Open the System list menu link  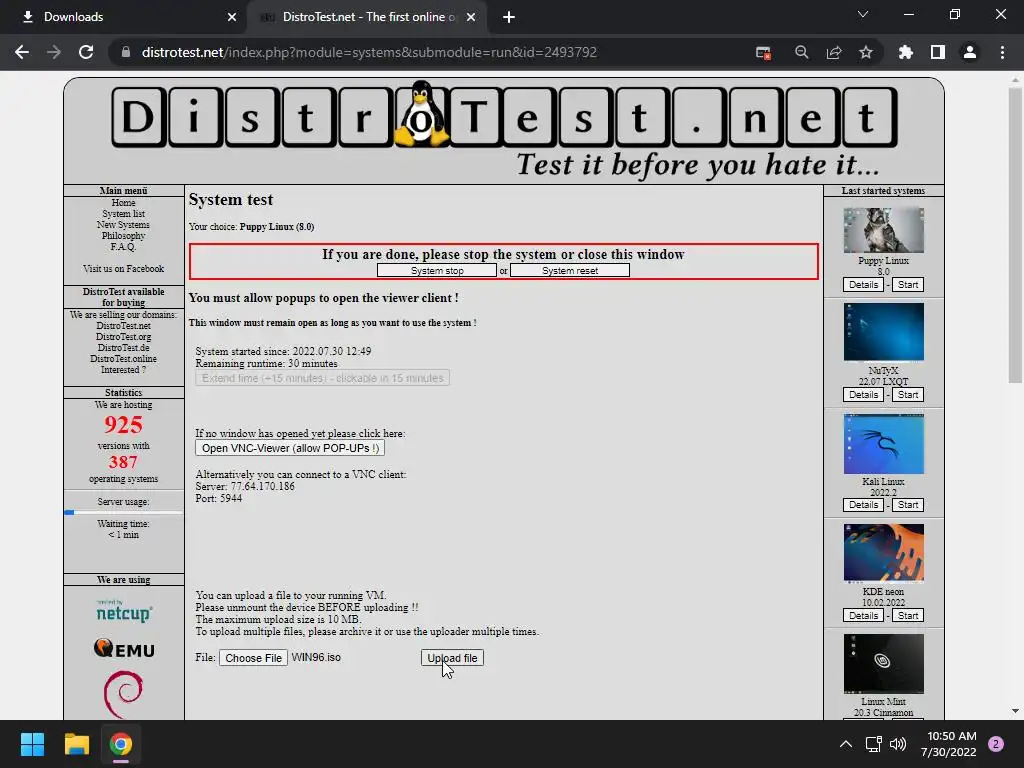tap(123, 214)
